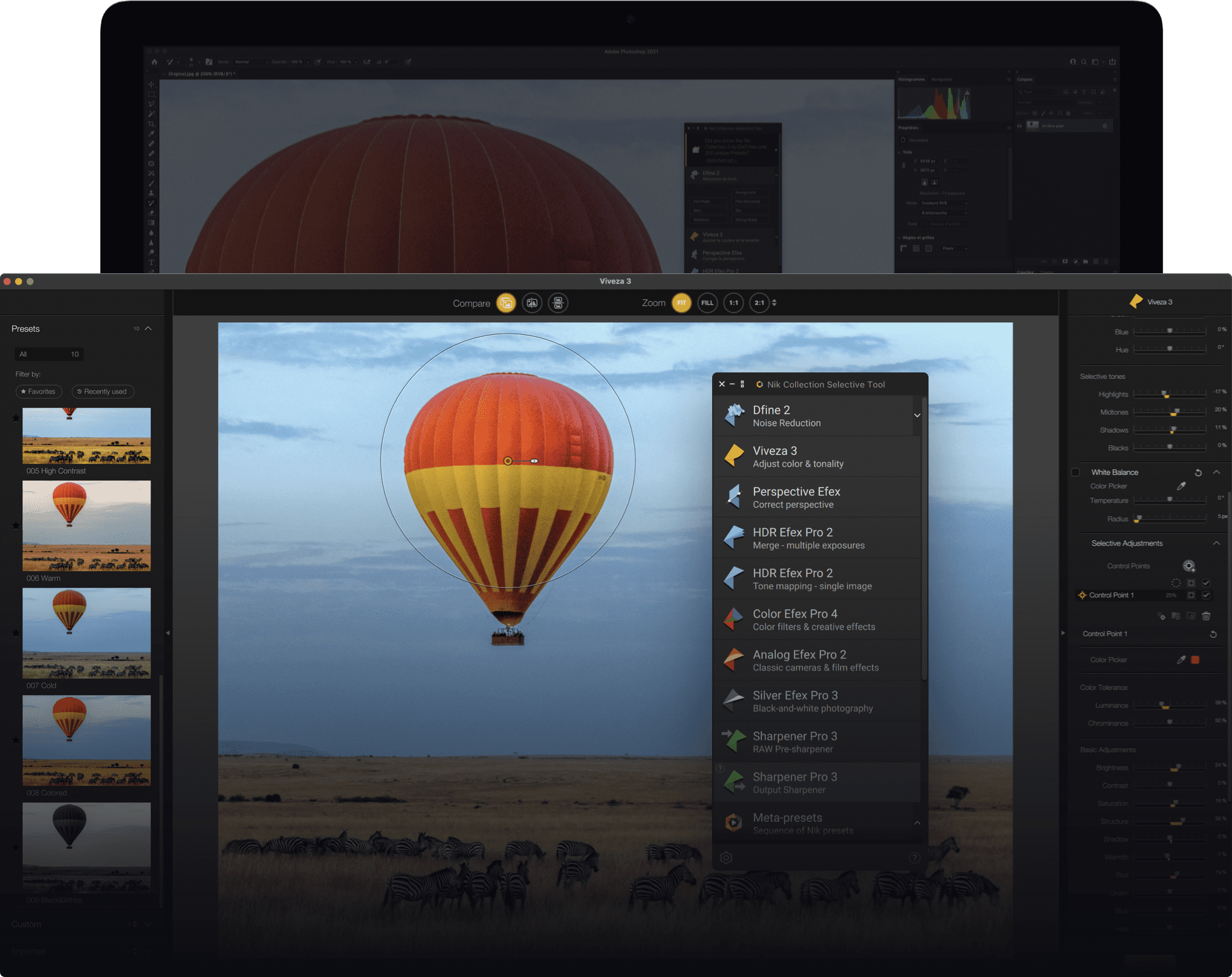Click the Silver Efex Pro 3 icon
The height and width of the screenshot is (977, 1232).
(734, 700)
